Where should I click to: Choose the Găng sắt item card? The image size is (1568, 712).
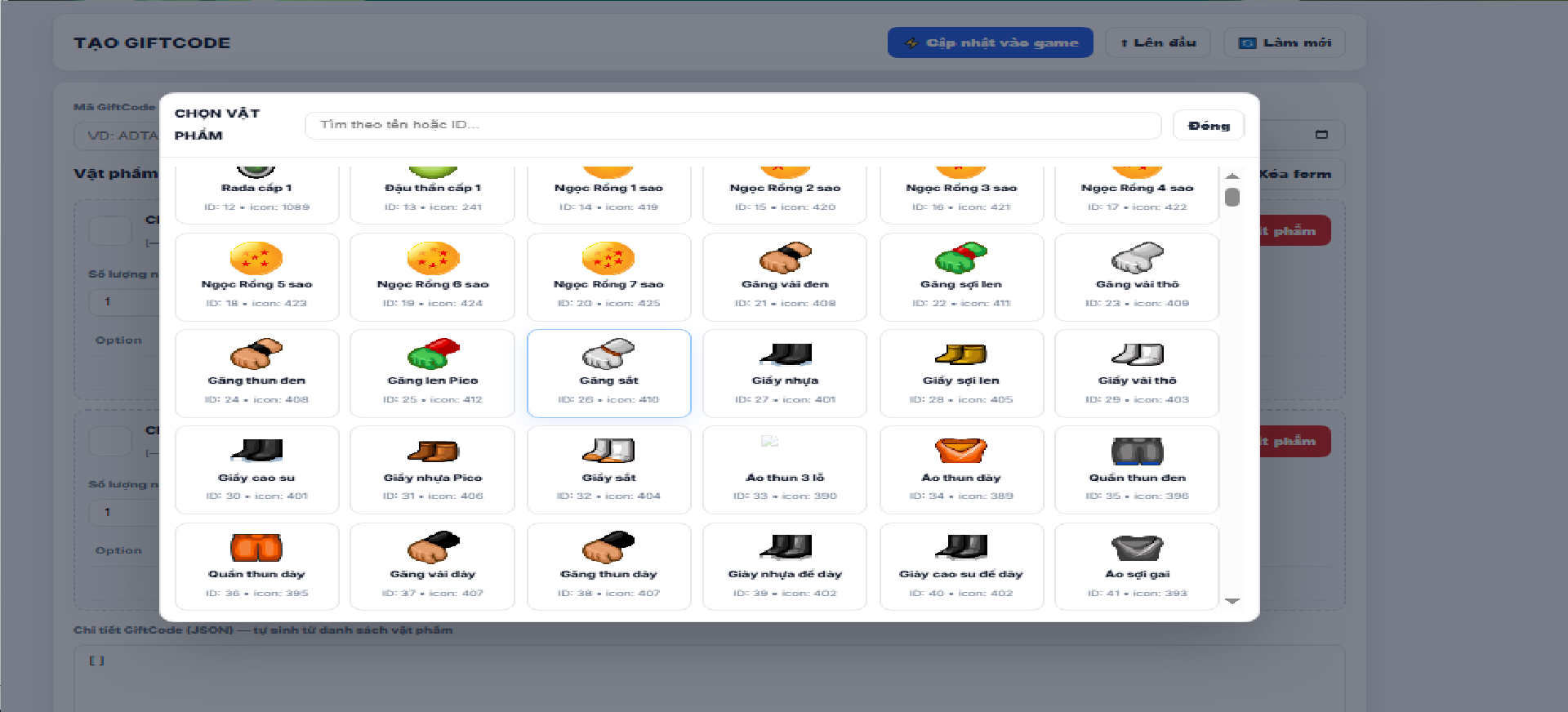pos(609,373)
